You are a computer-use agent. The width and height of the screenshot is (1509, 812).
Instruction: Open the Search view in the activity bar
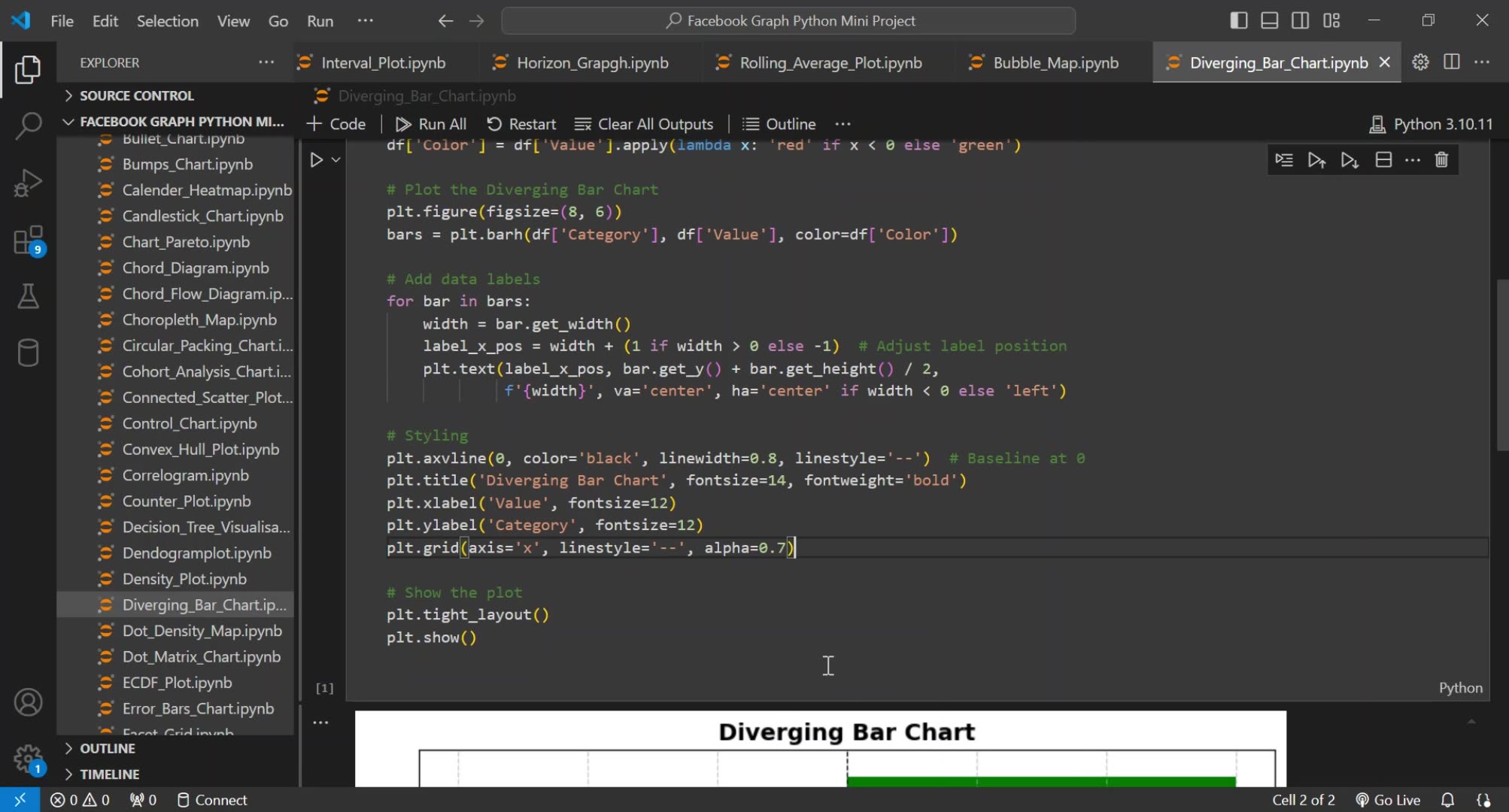(28, 126)
